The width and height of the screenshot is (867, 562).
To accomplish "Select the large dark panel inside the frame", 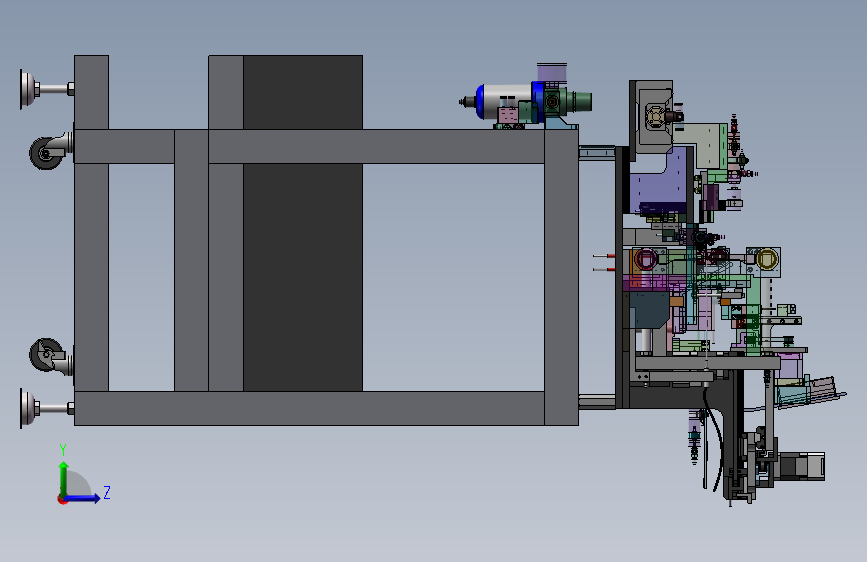I will coord(303,223).
